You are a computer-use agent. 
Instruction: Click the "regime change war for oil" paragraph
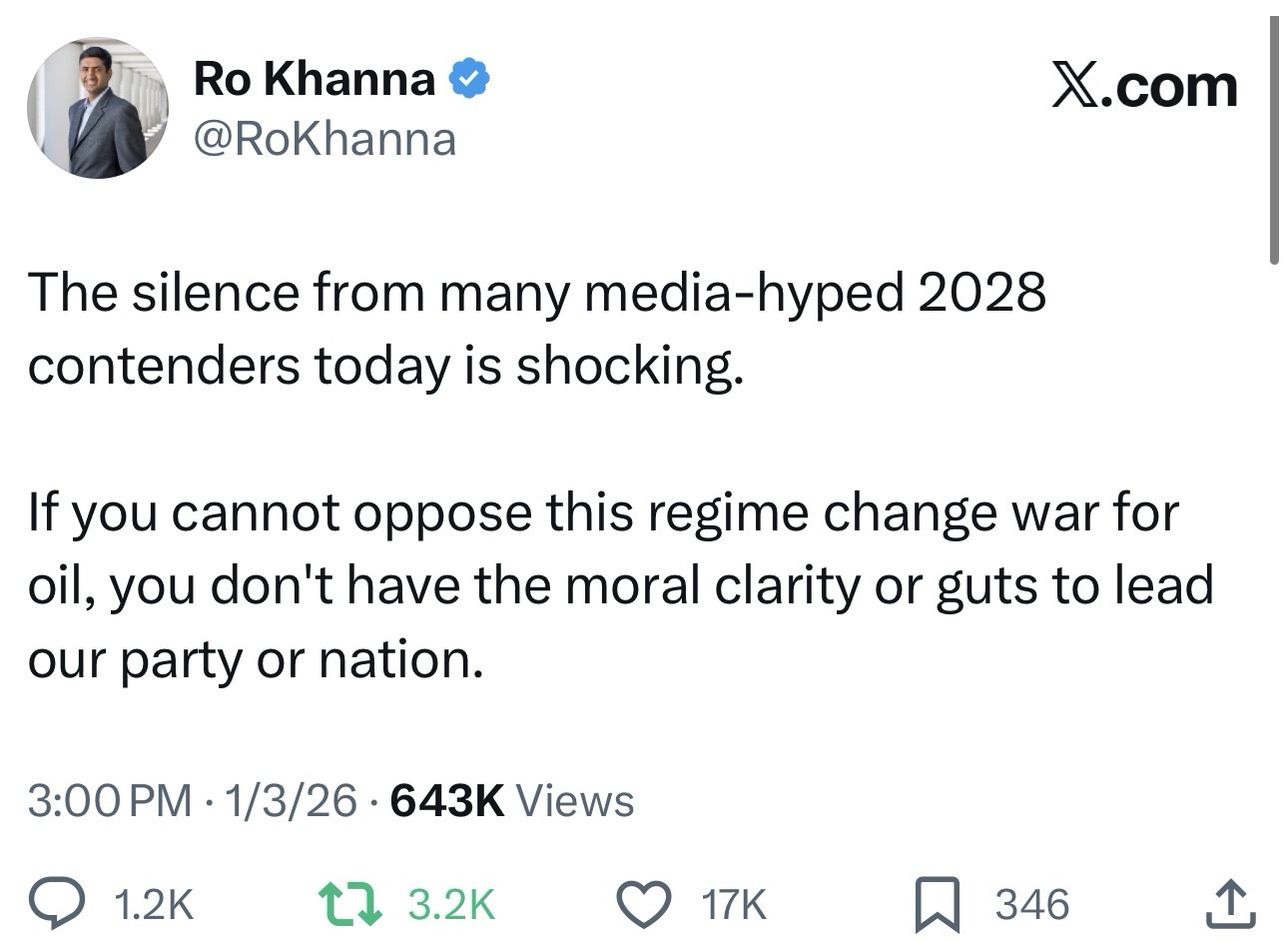619,585
